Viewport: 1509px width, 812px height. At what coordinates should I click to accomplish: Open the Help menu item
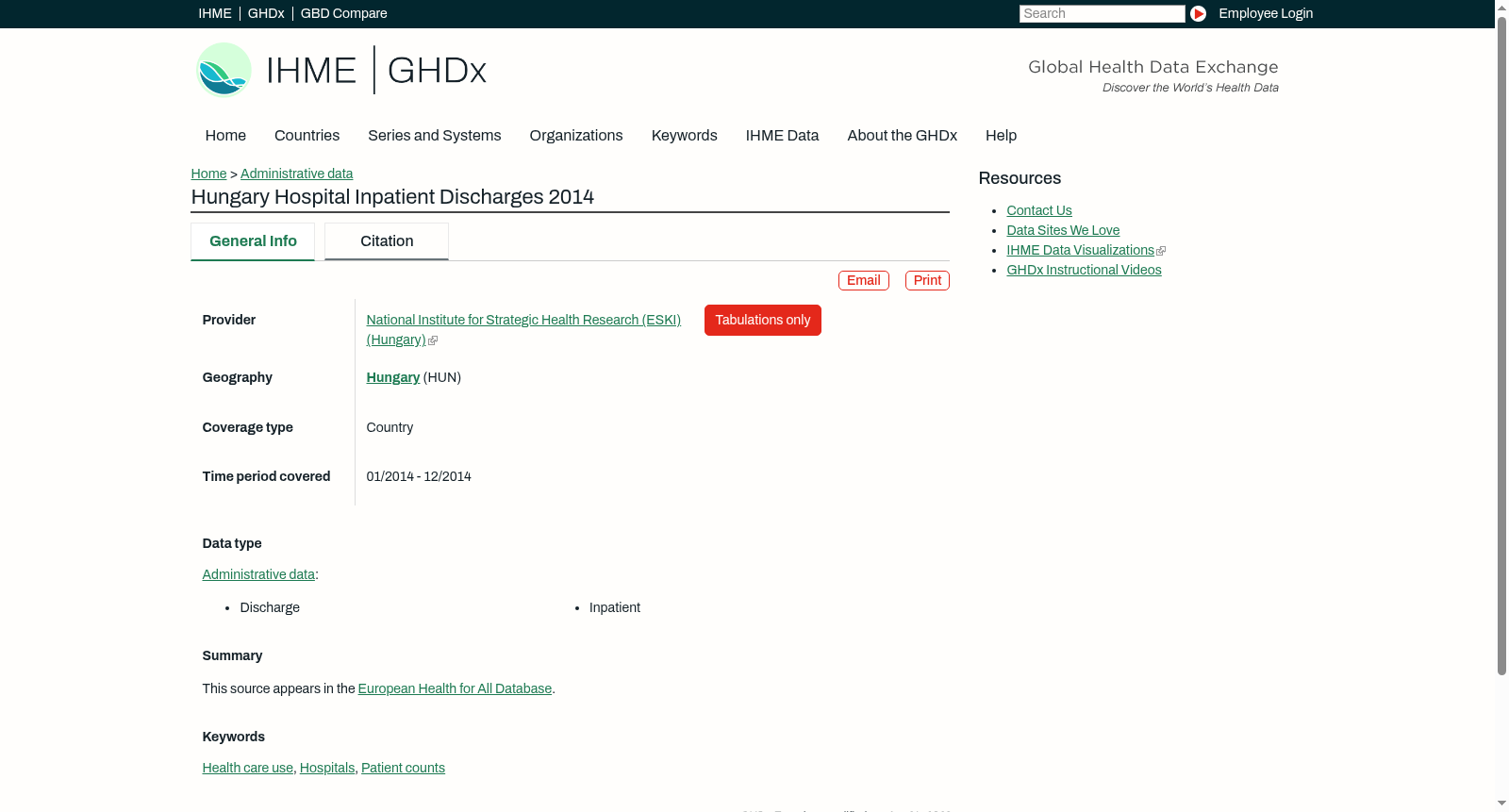[x=1002, y=136]
